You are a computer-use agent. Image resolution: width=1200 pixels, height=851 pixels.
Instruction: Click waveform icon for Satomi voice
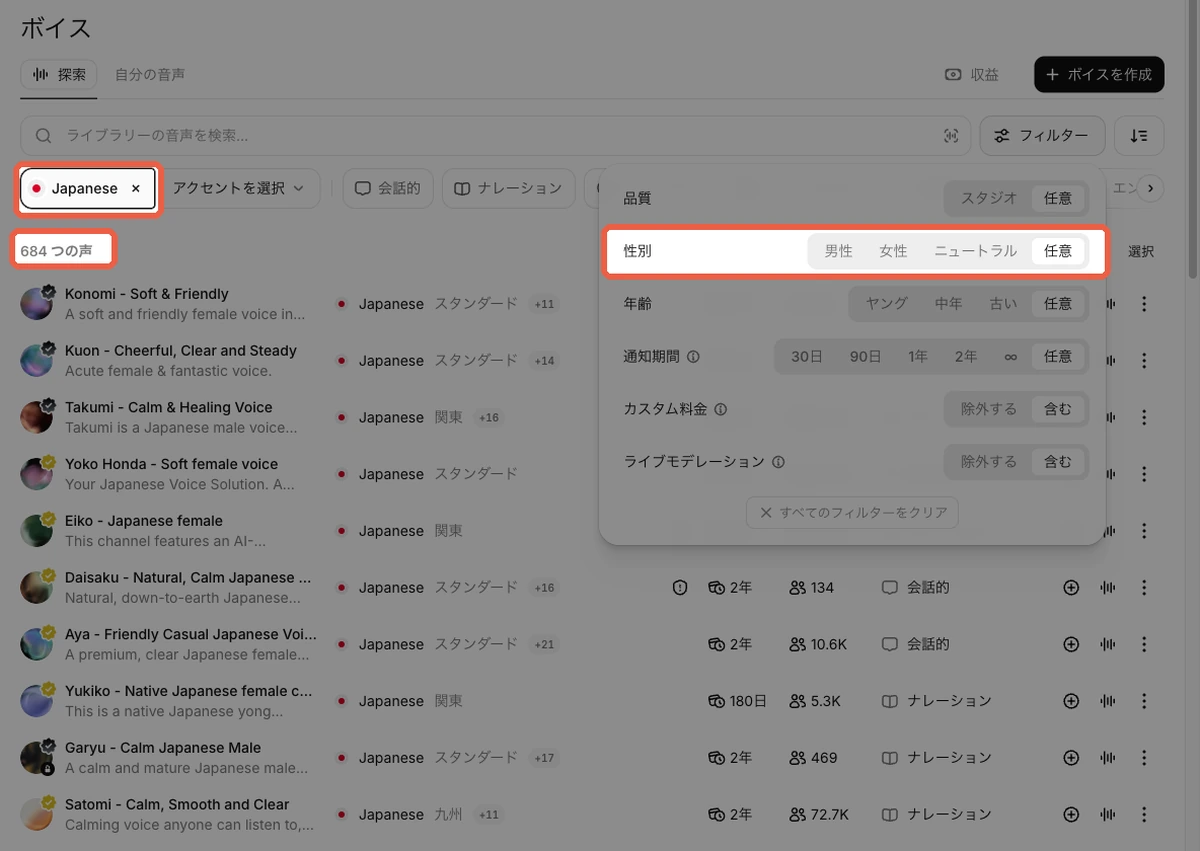(1107, 814)
